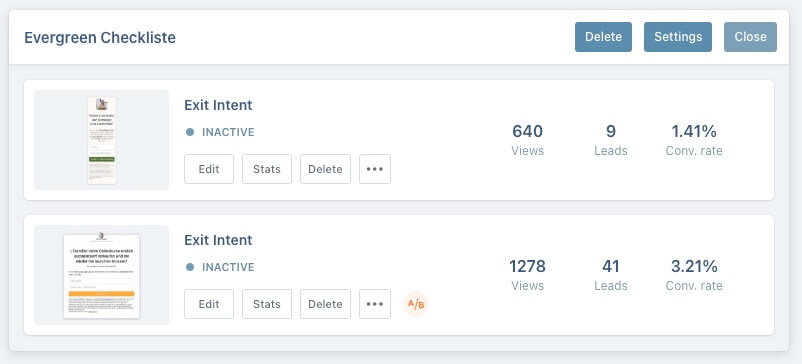The height and width of the screenshot is (364, 802).
Task: Open Evergreen Checkliste Settings
Action: 678,37
